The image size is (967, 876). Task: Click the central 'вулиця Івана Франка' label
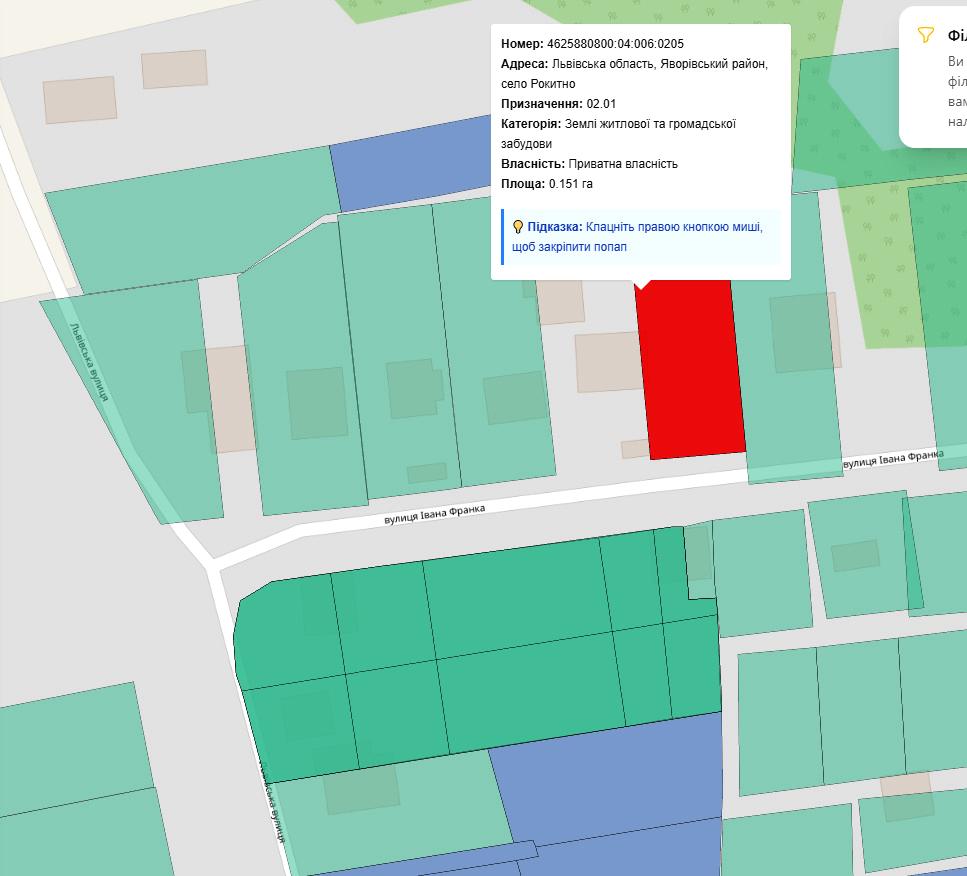[435, 514]
